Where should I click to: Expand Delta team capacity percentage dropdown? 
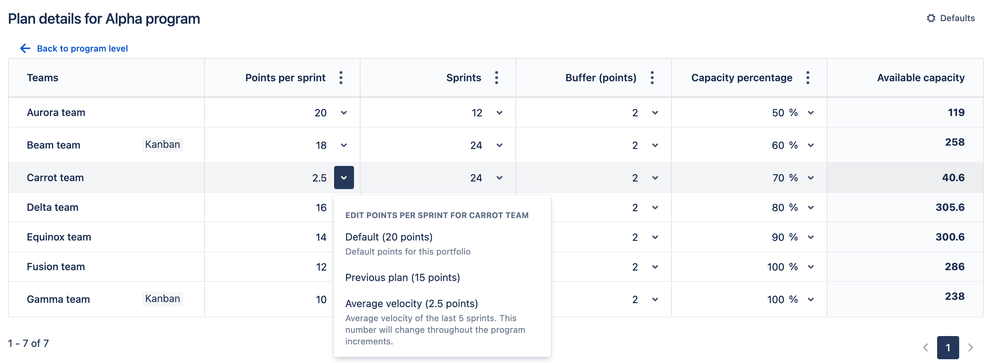811,208
